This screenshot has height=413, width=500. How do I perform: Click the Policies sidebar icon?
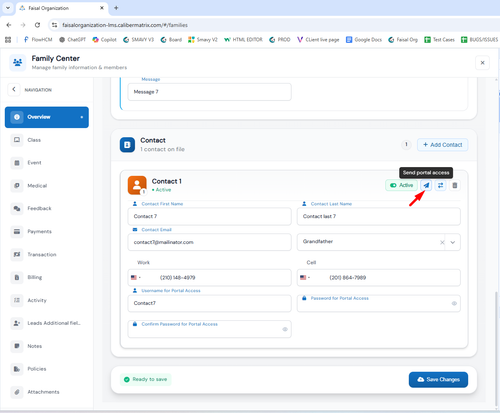(x=17, y=369)
